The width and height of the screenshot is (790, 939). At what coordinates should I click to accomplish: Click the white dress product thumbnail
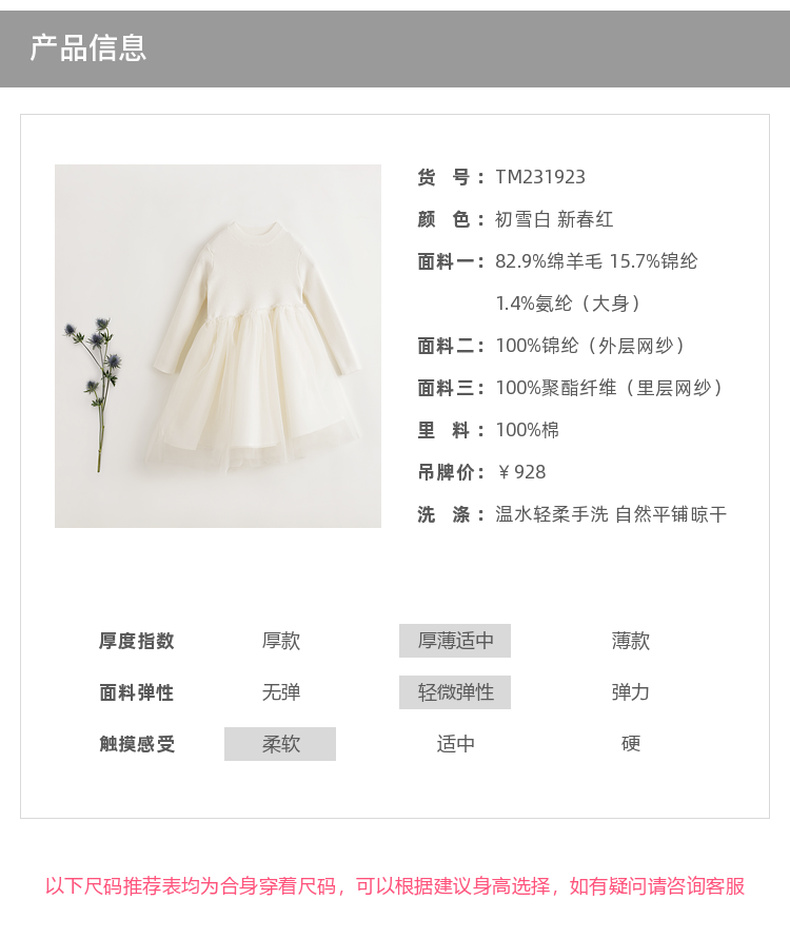click(x=218, y=346)
